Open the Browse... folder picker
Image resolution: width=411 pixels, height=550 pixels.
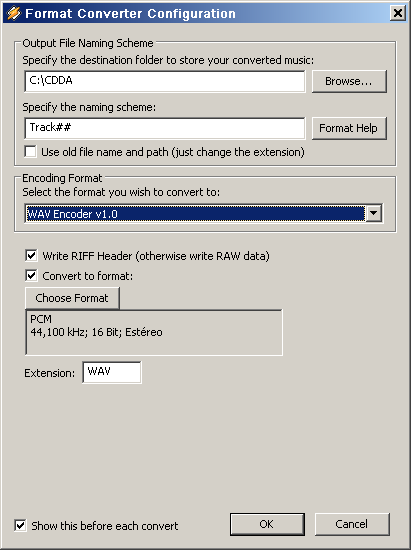coord(349,81)
